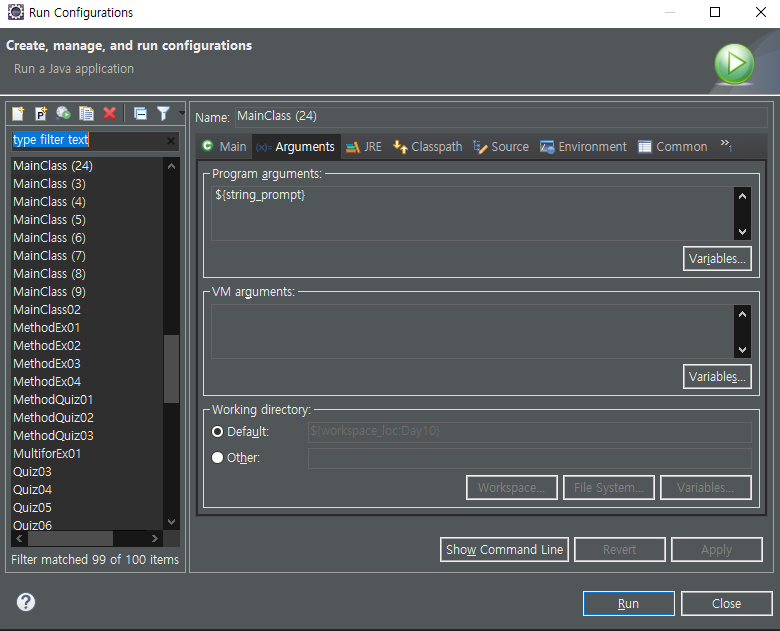This screenshot has height=631, width=780.
Task: Open the filter launch configurations icon
Action: coord(163,114)
